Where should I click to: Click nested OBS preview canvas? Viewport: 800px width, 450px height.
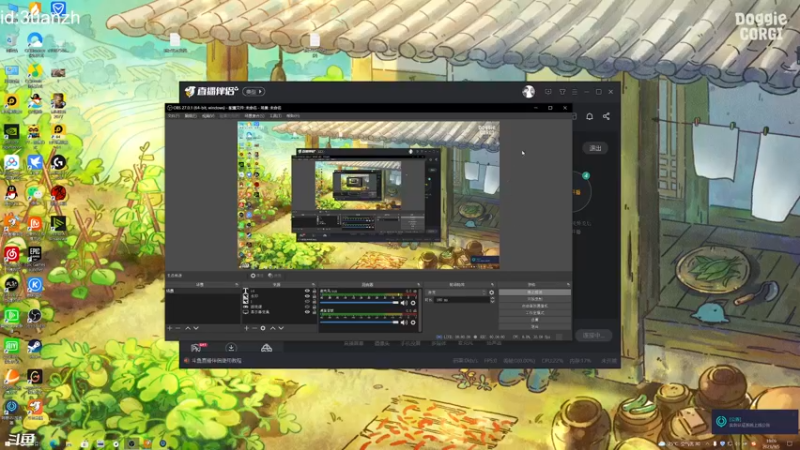[x=368, y=195]
